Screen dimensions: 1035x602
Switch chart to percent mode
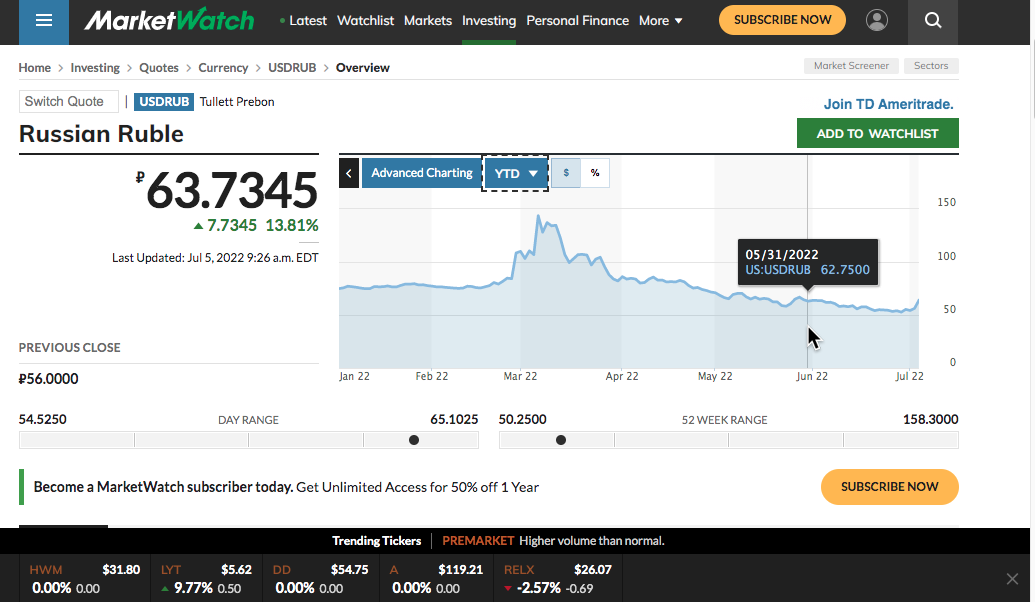click(x=595, y=173)
